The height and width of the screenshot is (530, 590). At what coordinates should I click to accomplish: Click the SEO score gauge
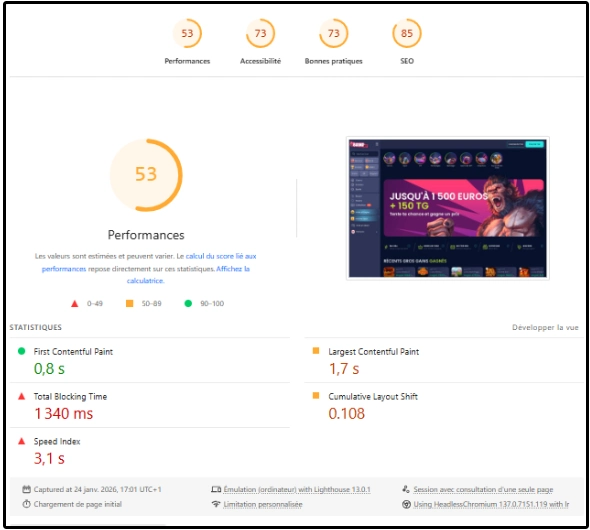407,33
